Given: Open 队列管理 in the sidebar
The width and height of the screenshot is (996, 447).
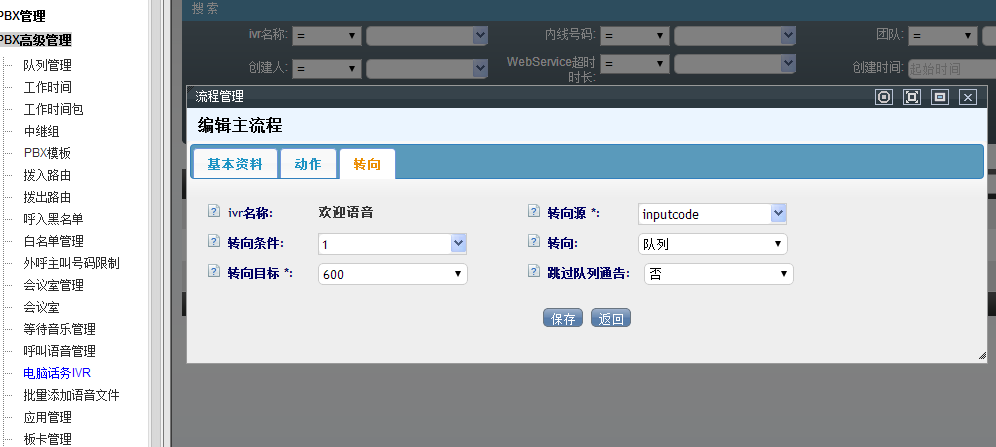Looking at the screenshot, I should pos(47,65).
